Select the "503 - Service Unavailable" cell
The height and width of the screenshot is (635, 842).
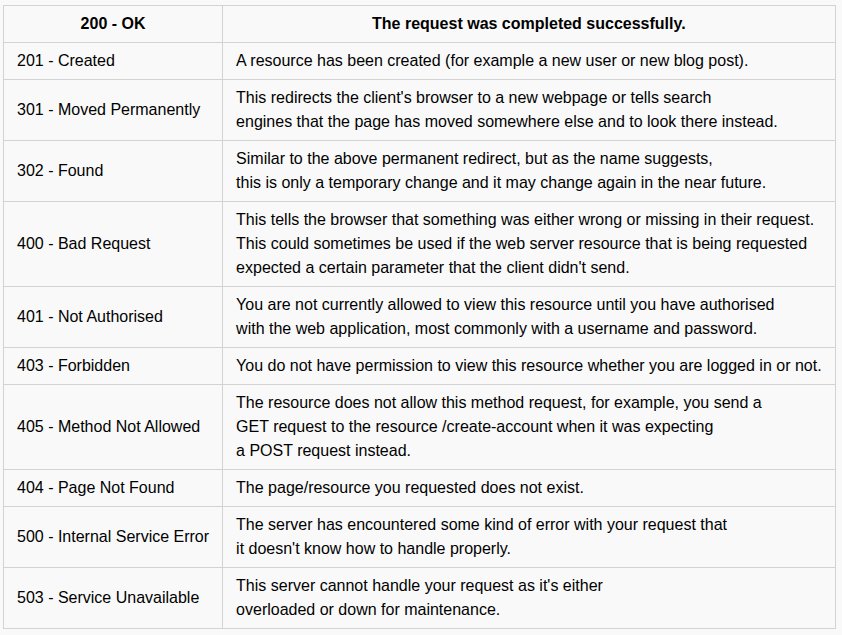click(x=108, y=598)
